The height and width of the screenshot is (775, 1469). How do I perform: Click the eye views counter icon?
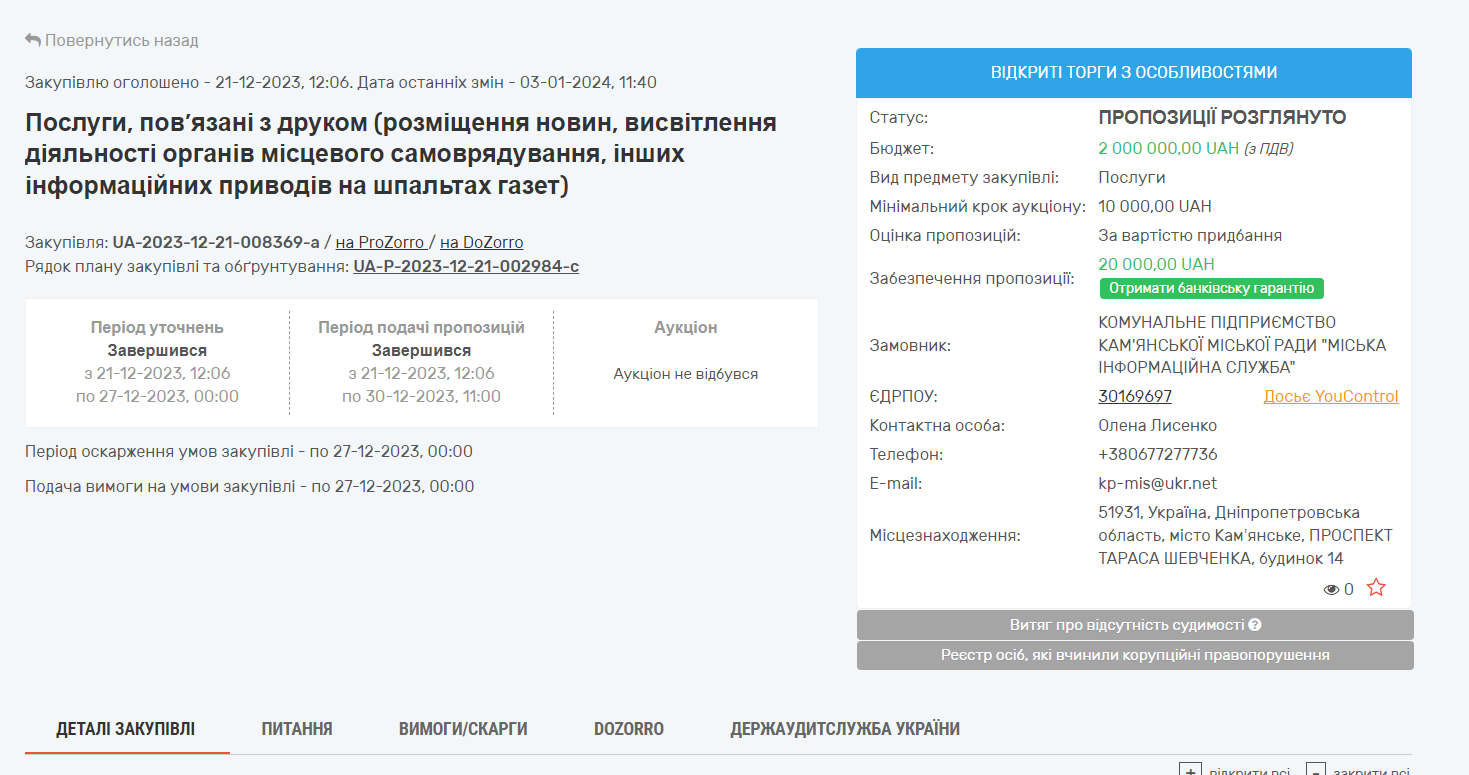click(1331, 590)
